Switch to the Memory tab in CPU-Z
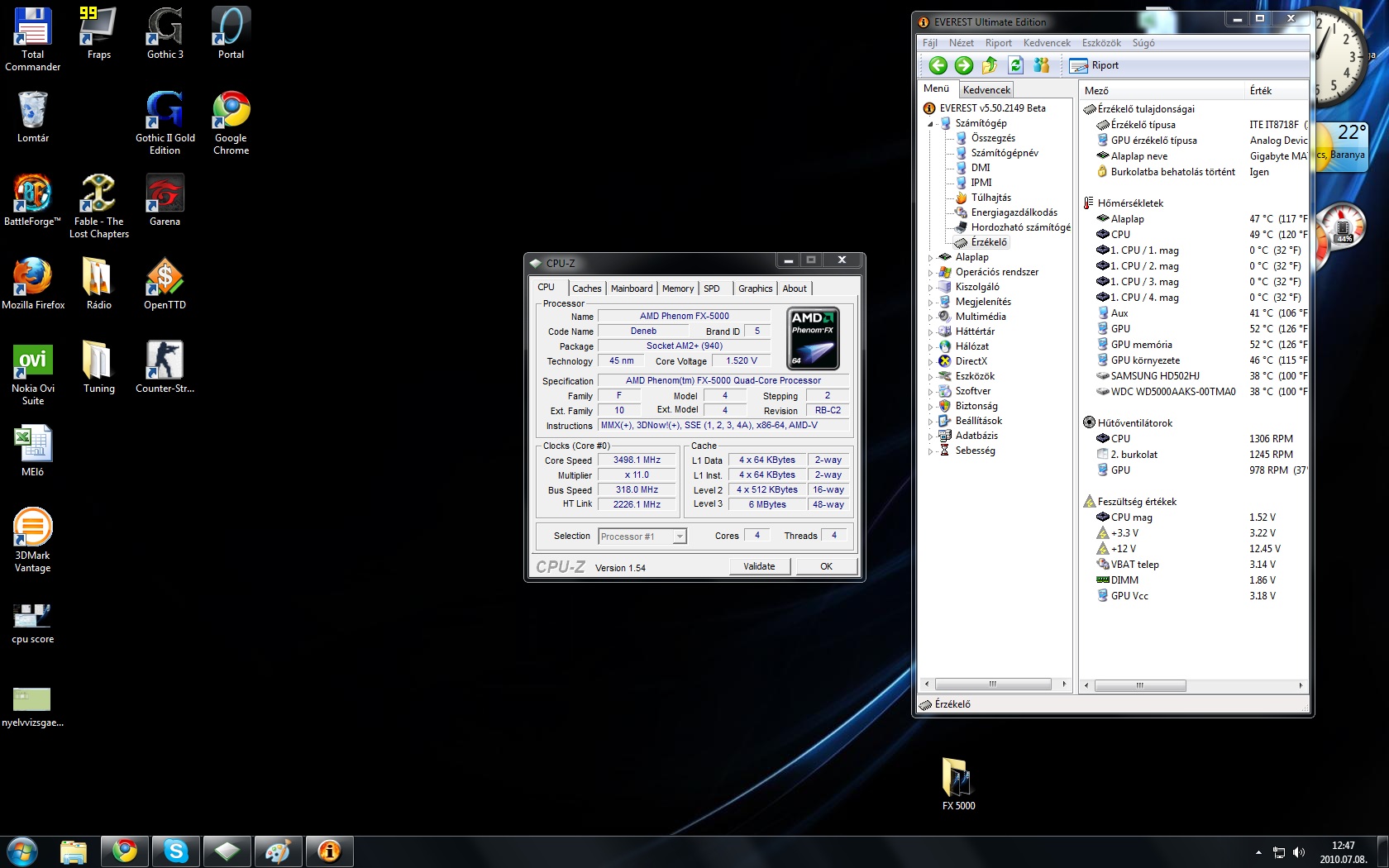This screenshot has height=868, width=1389. click(x=677, y=289)
